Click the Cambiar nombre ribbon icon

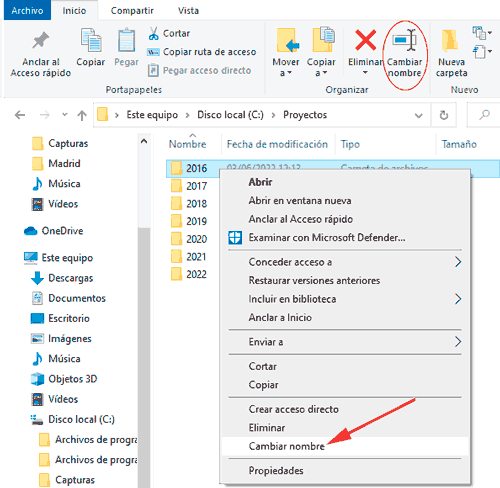point(405,40)
